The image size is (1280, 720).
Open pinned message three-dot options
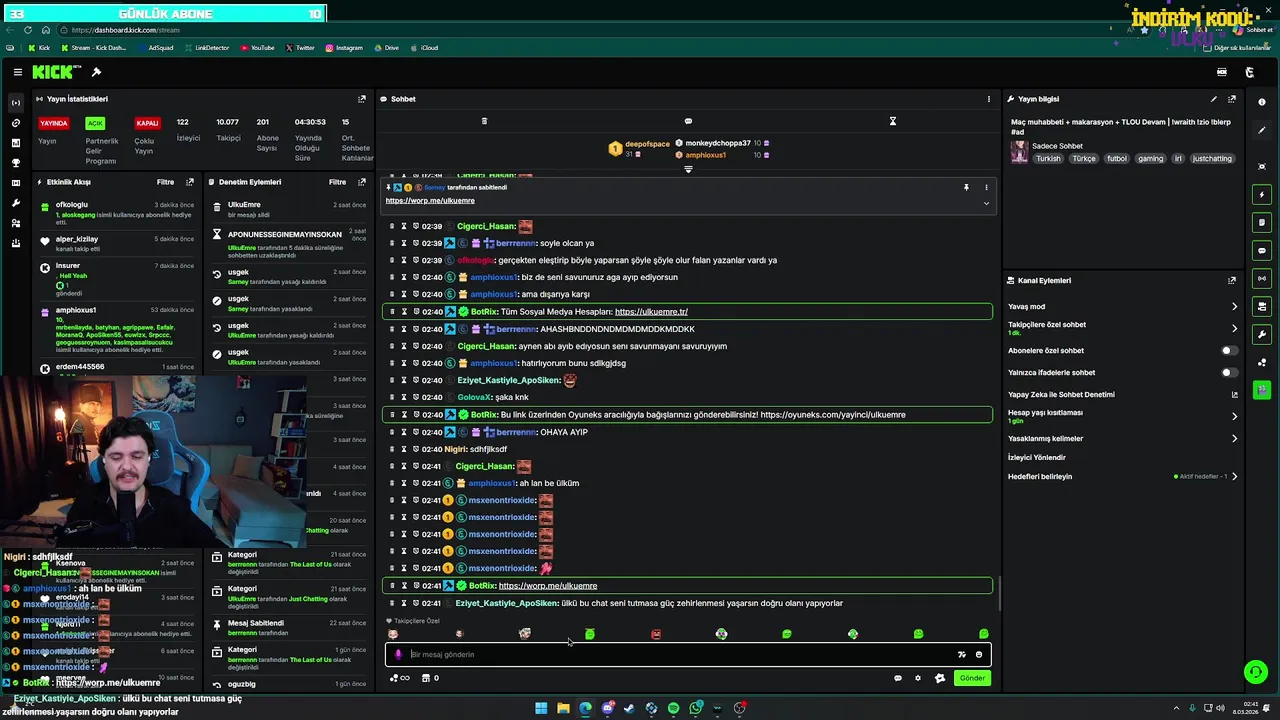pos(986,187)
